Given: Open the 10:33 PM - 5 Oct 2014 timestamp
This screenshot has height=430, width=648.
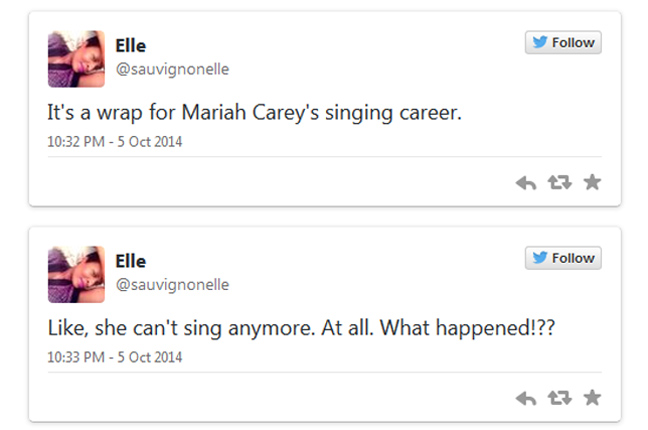Looking at the screenshot, I should click(115, 357).
